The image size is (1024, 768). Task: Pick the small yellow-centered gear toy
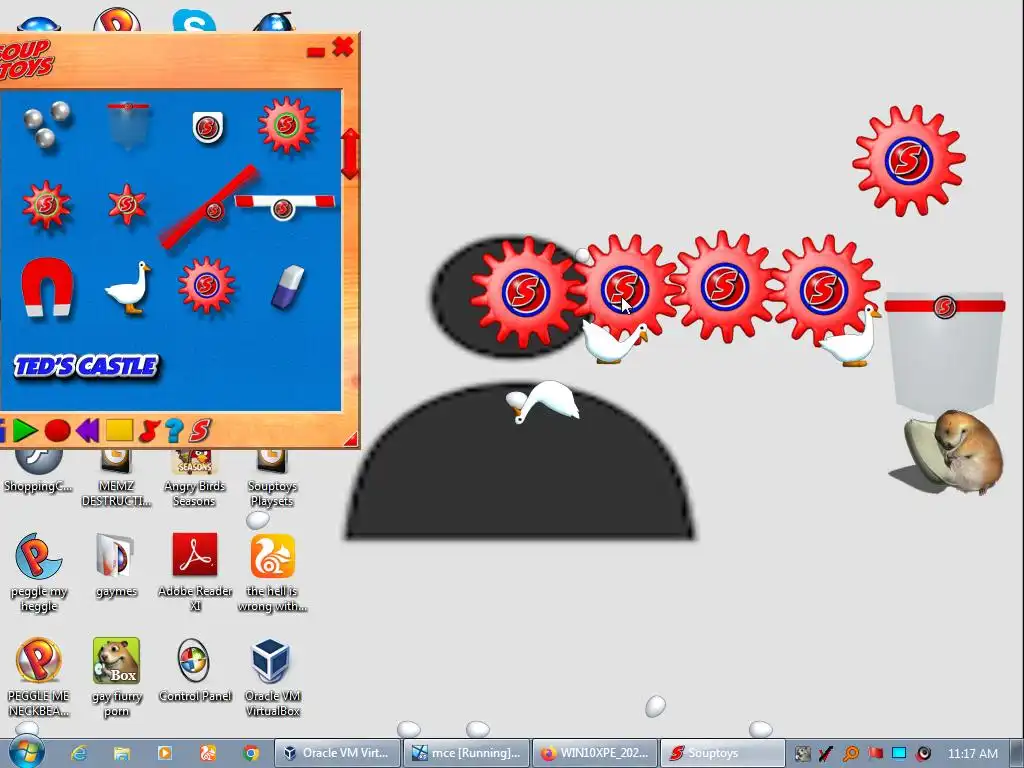coord(46,204)
